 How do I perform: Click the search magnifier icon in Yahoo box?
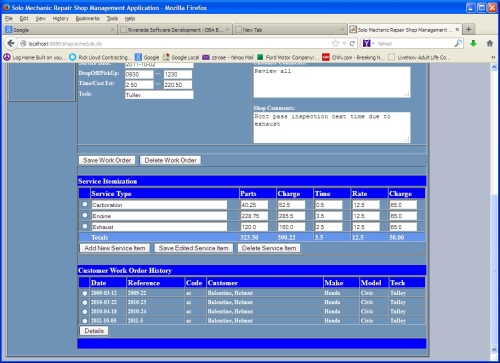point(458,43)
